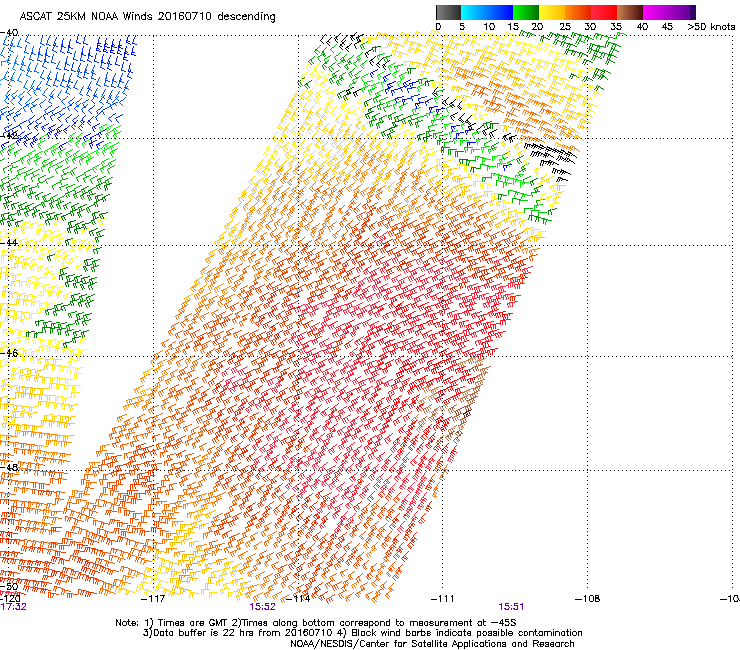Click the '35' legend scale value
Screen dimensions: 740x650
tap(616, 27)
